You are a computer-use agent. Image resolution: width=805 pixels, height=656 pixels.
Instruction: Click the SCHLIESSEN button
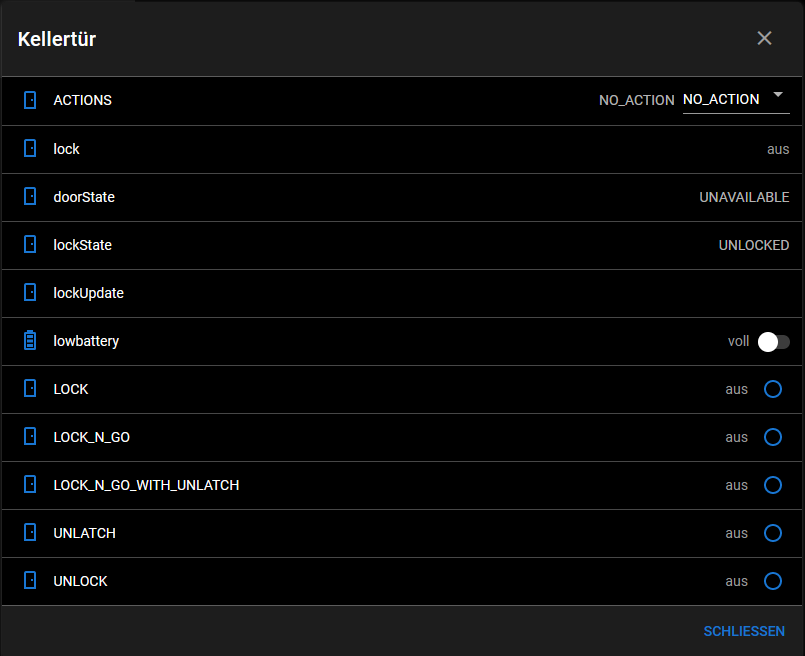click(x=744, y=631)
